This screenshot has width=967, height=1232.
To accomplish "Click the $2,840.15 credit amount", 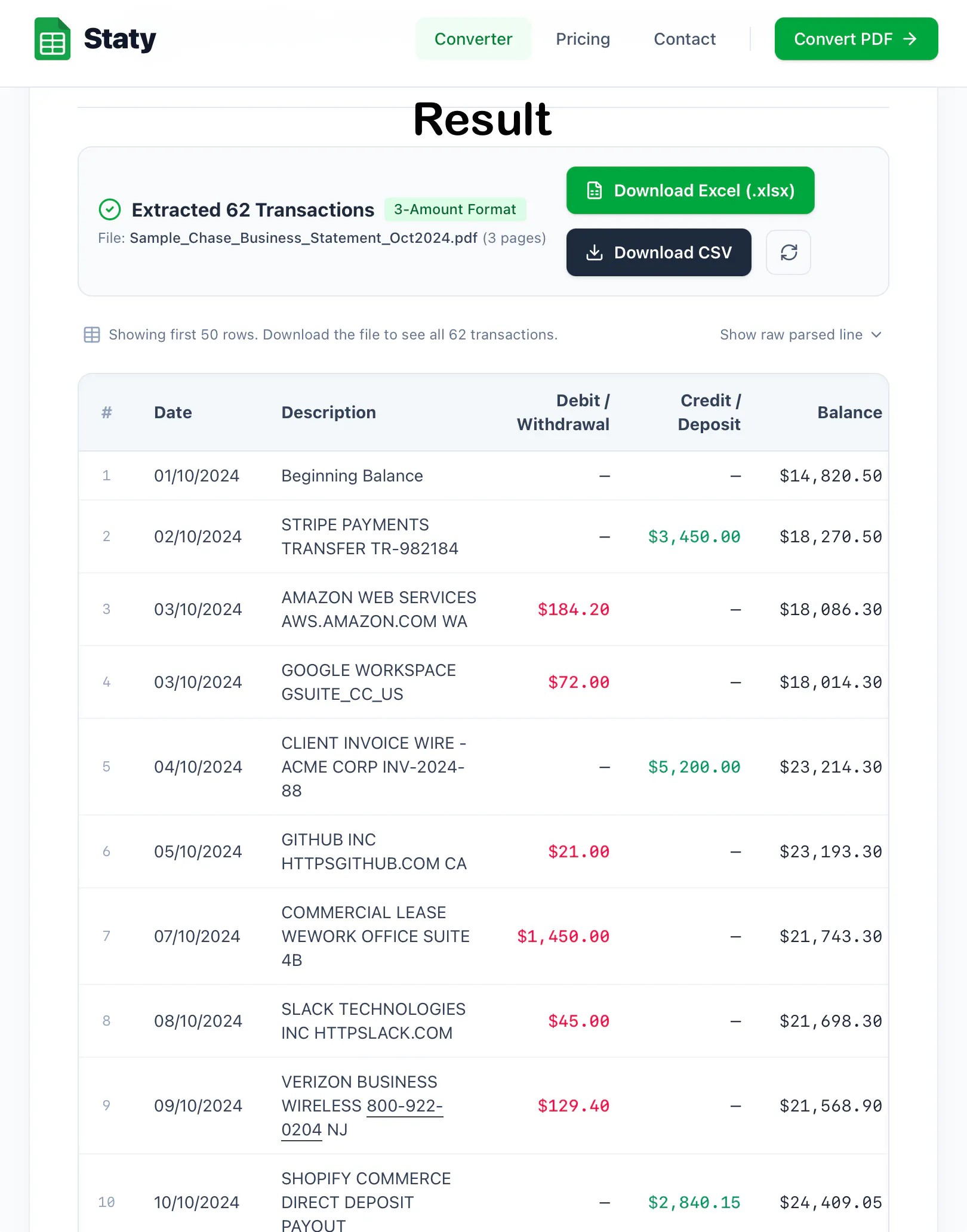I will pyautogui.click(x=694, y=1202).
